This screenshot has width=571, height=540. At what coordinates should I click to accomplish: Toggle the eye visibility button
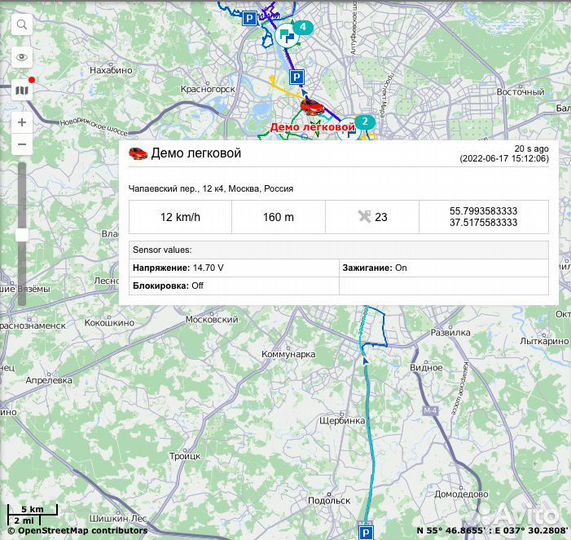tap(22, 57)
